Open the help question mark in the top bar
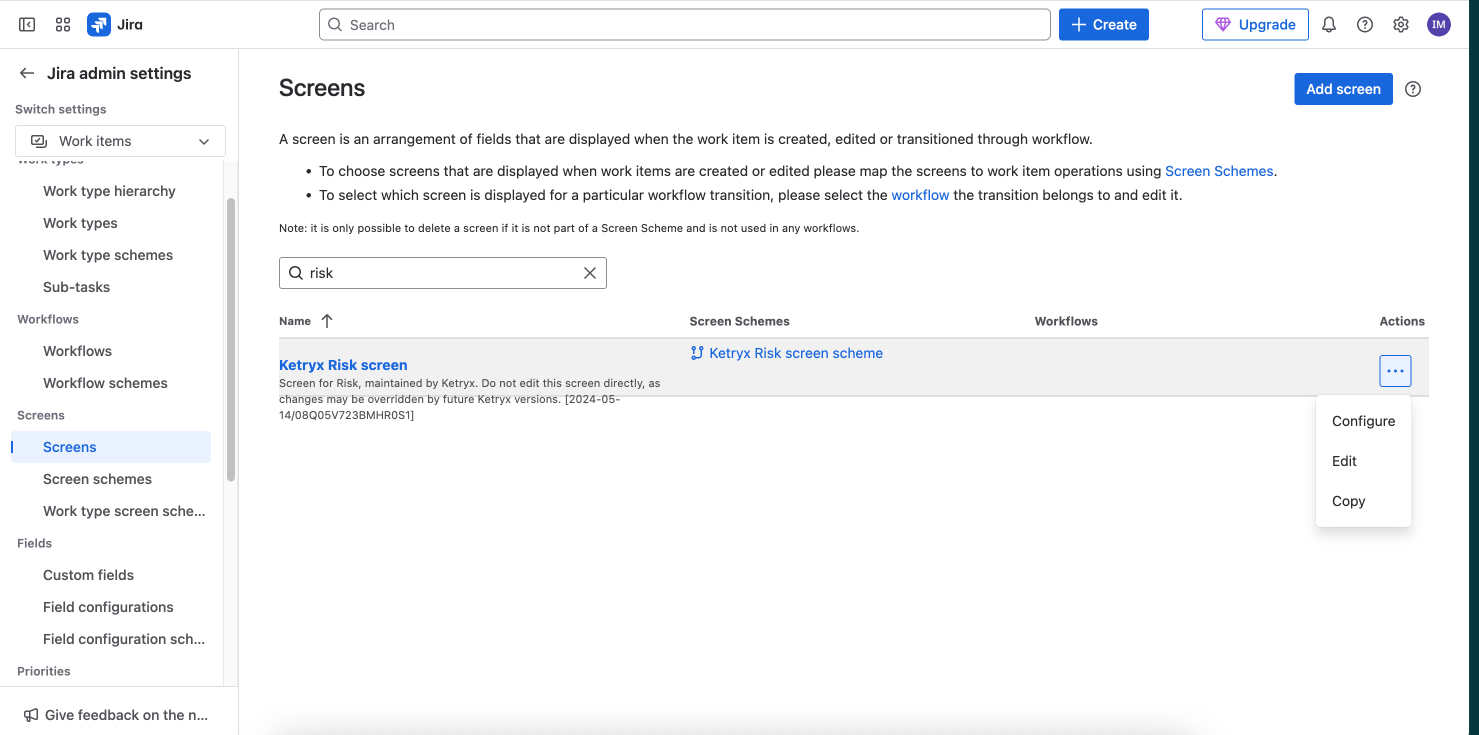This screenshot has height=735, width=1479. tap(1365, 25)
